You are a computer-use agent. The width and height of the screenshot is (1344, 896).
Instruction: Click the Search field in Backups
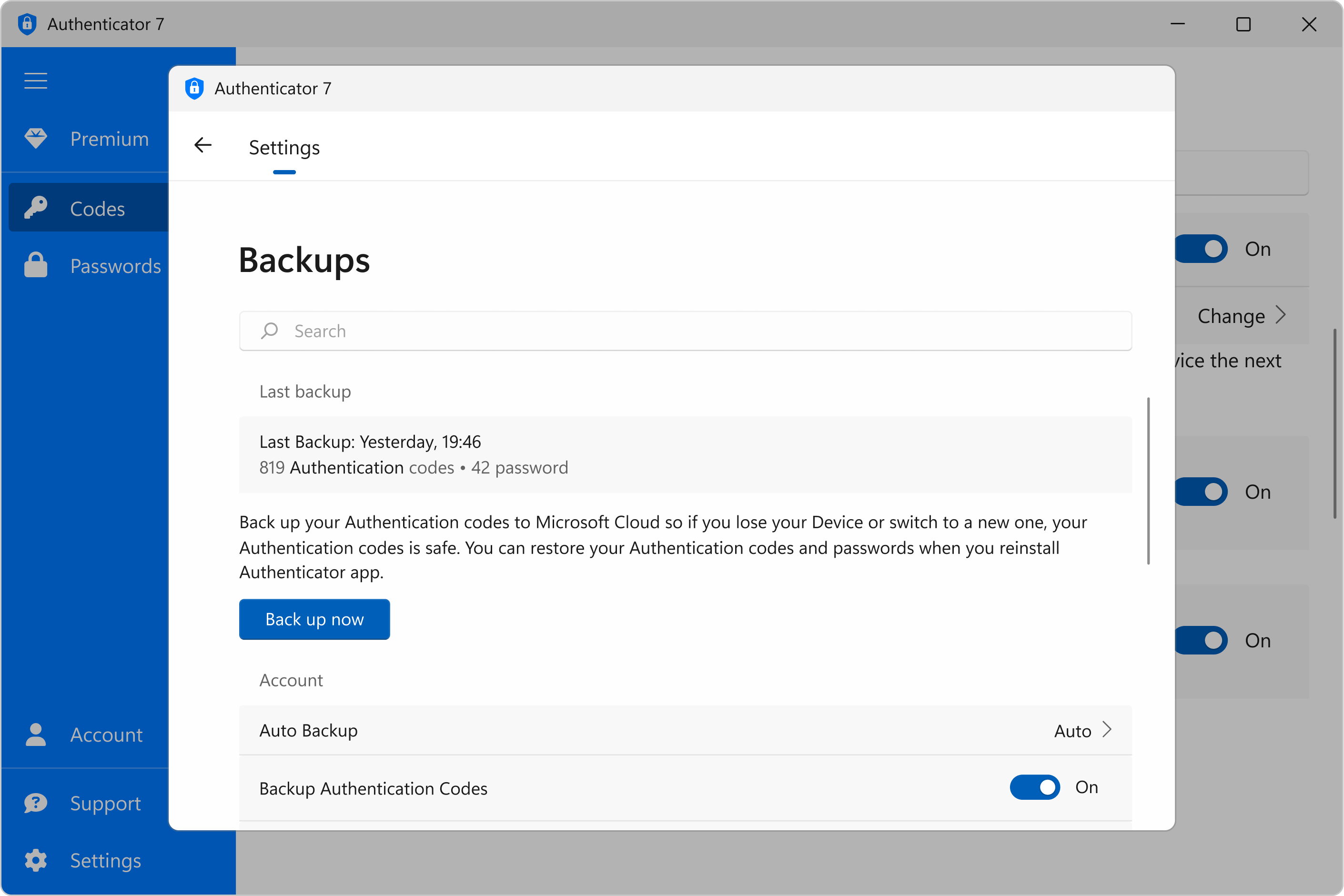click(685, 331)
